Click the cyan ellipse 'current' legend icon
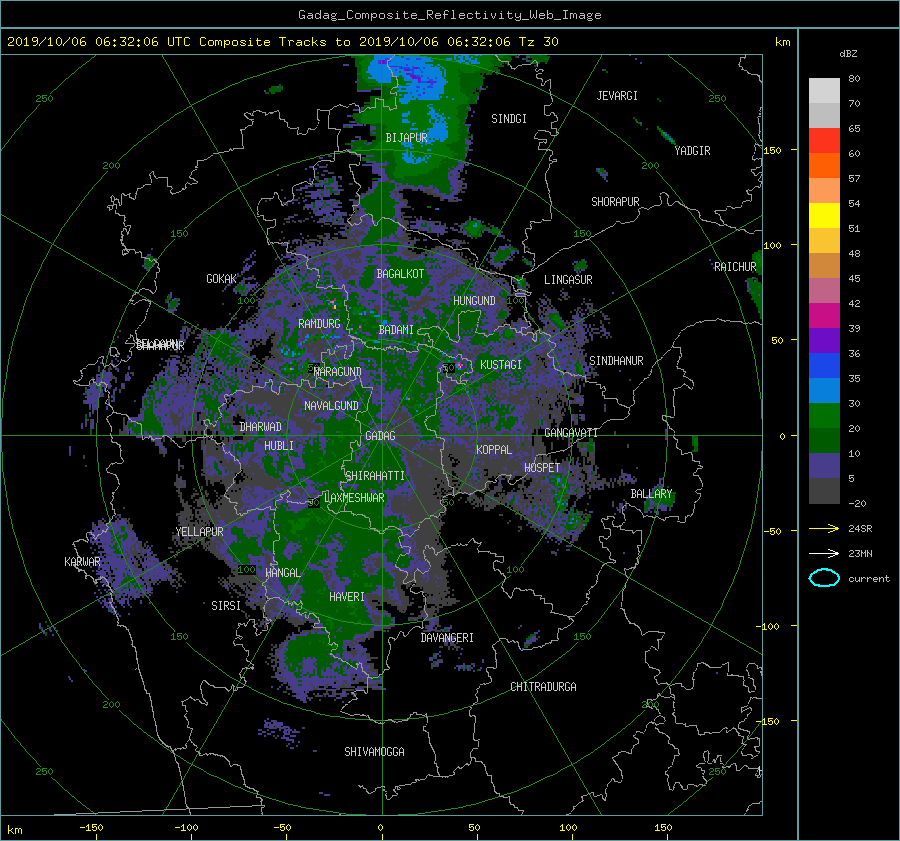This screenshot has height=841, width=900. coord(824,578)
